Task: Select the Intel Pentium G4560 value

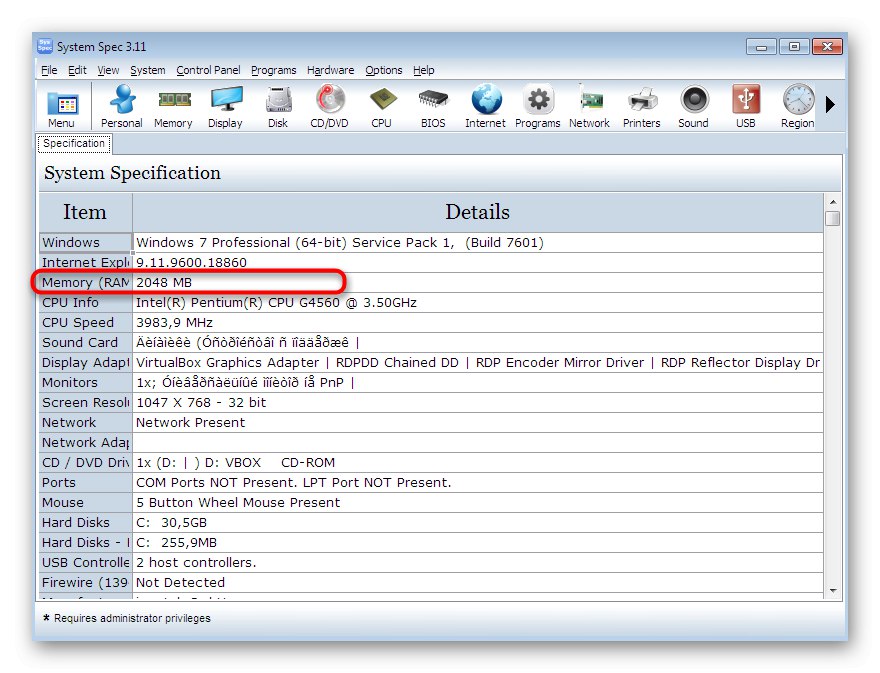Action: click(x=478, y=303)
